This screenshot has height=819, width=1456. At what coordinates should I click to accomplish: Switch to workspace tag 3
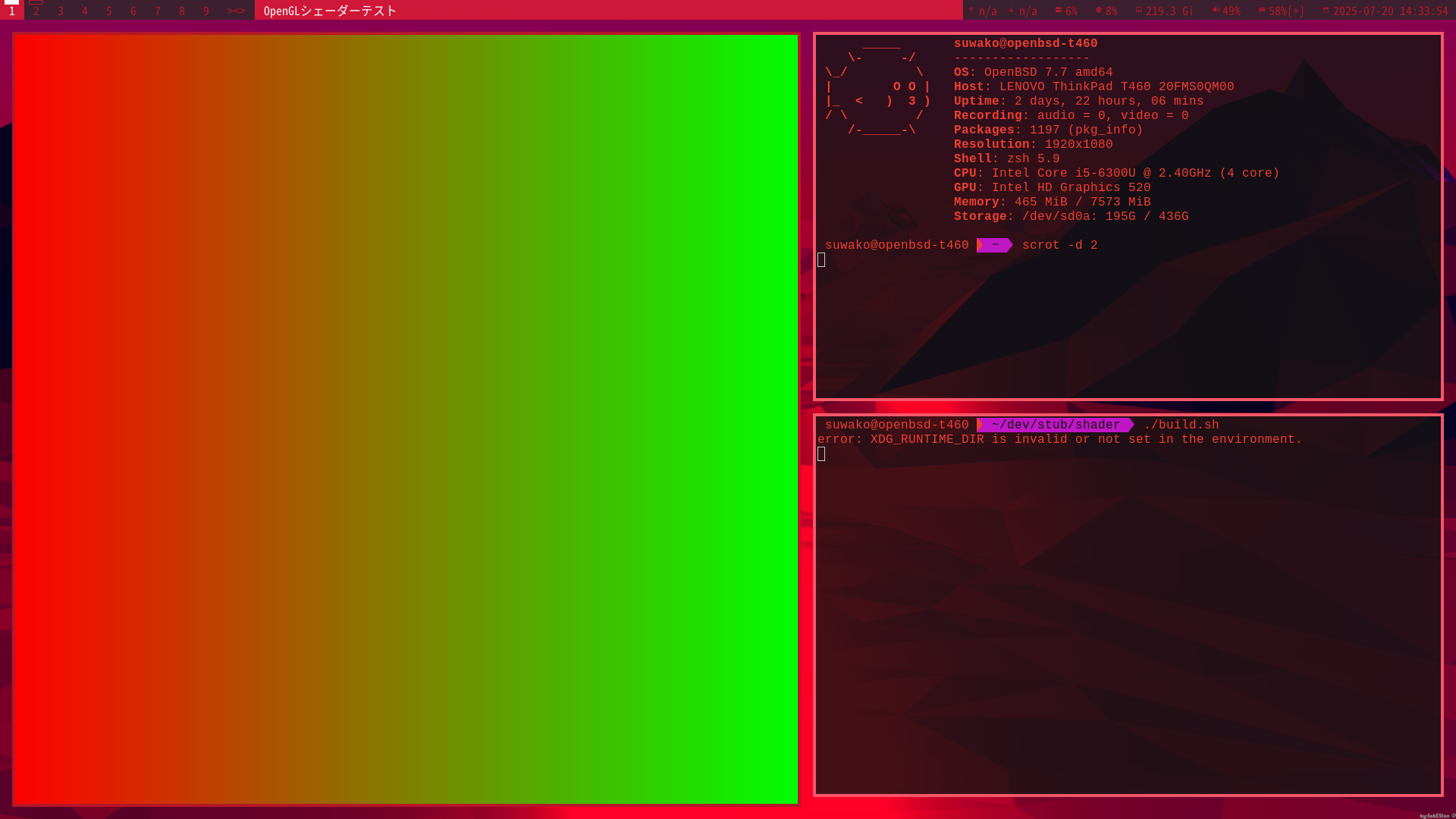click(x=61, y=11)
